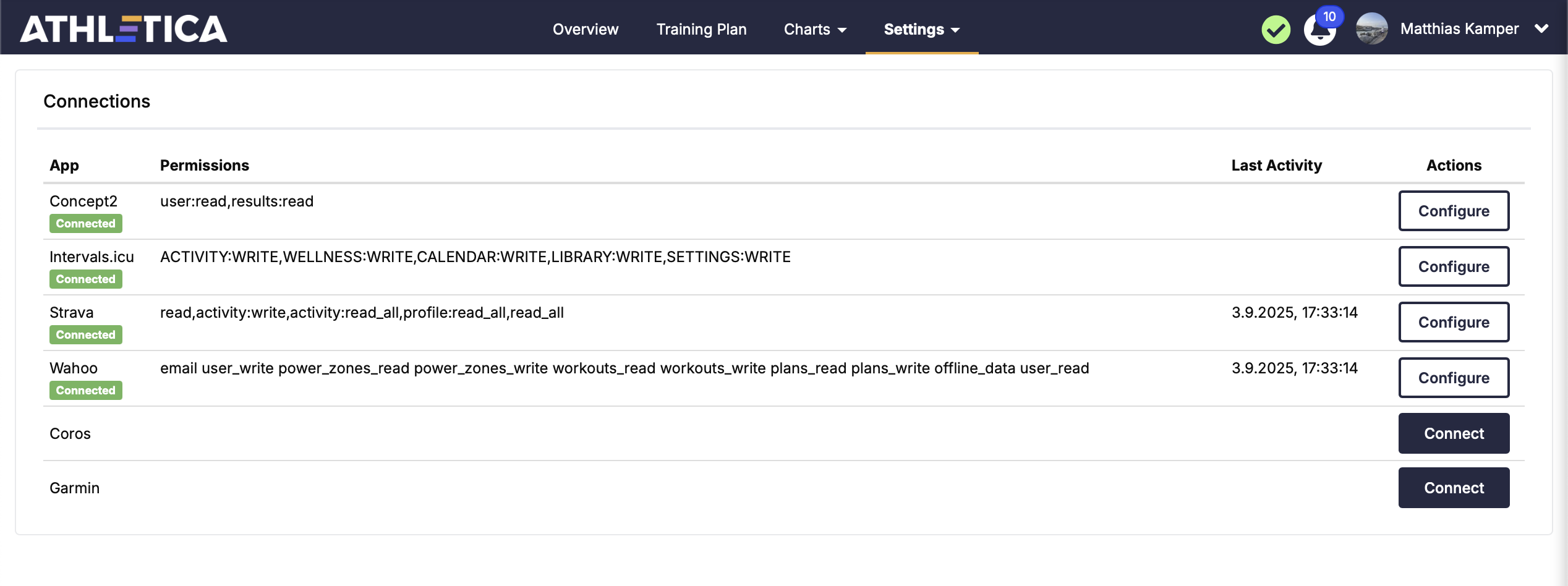Screen dimensions: 1568x586
Task: Navigate to Training Plan
Action: pyautogui.click(x=701, y=29)
